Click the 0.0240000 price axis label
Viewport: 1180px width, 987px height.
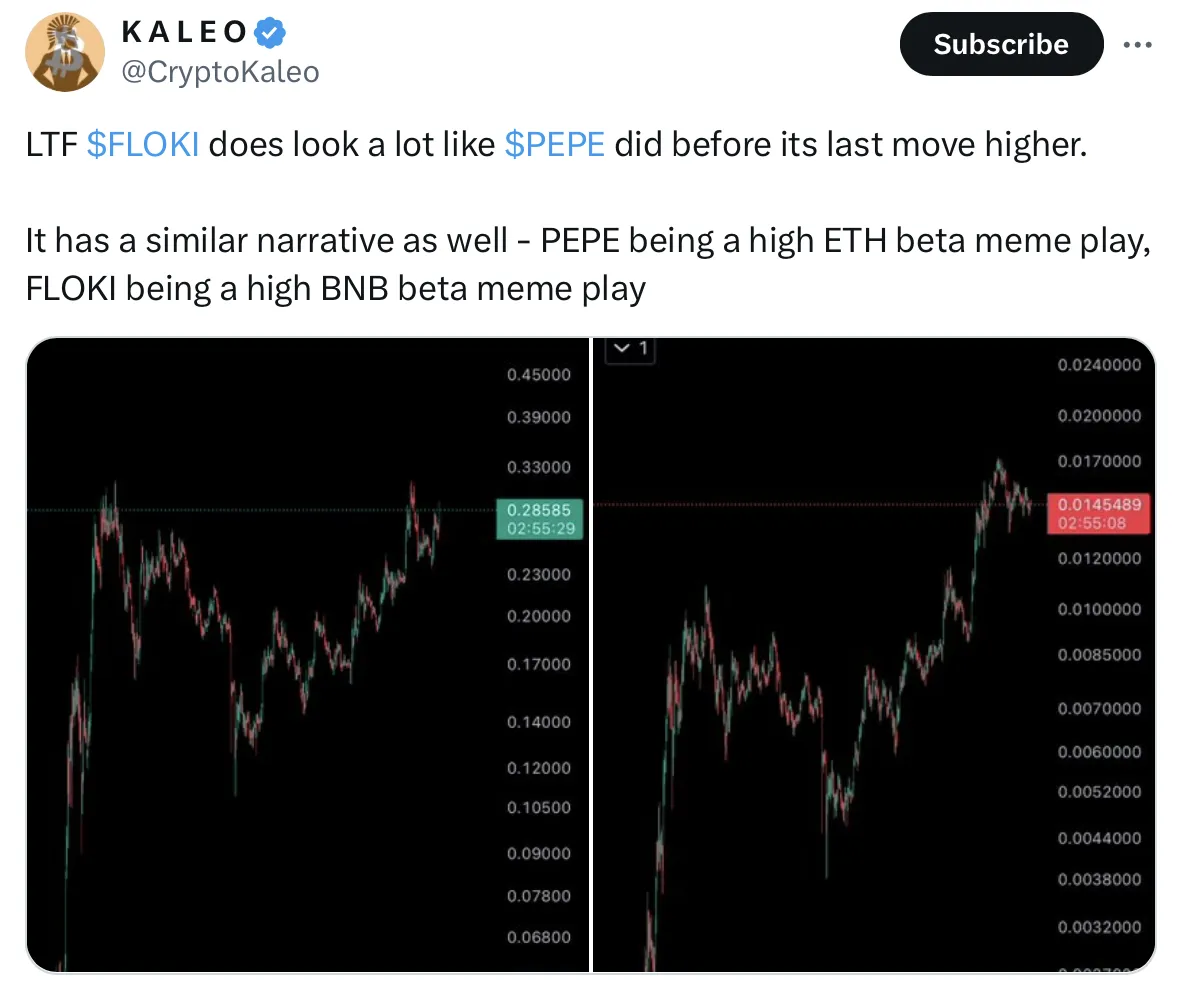click(x=1099, y=365)
